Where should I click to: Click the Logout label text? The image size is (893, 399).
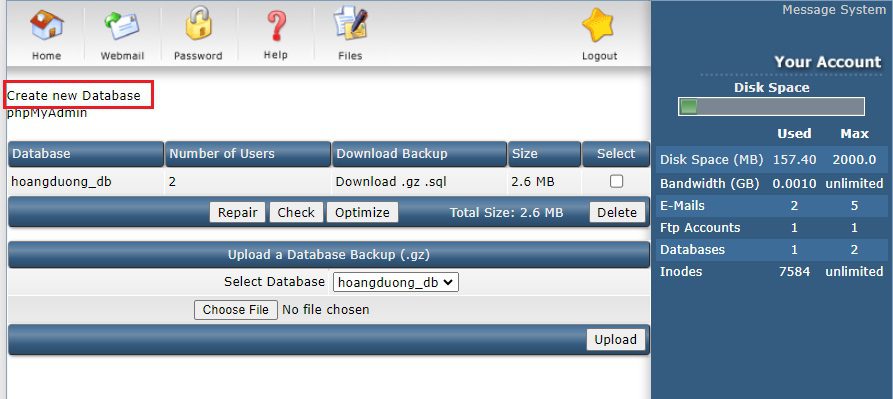600,56
